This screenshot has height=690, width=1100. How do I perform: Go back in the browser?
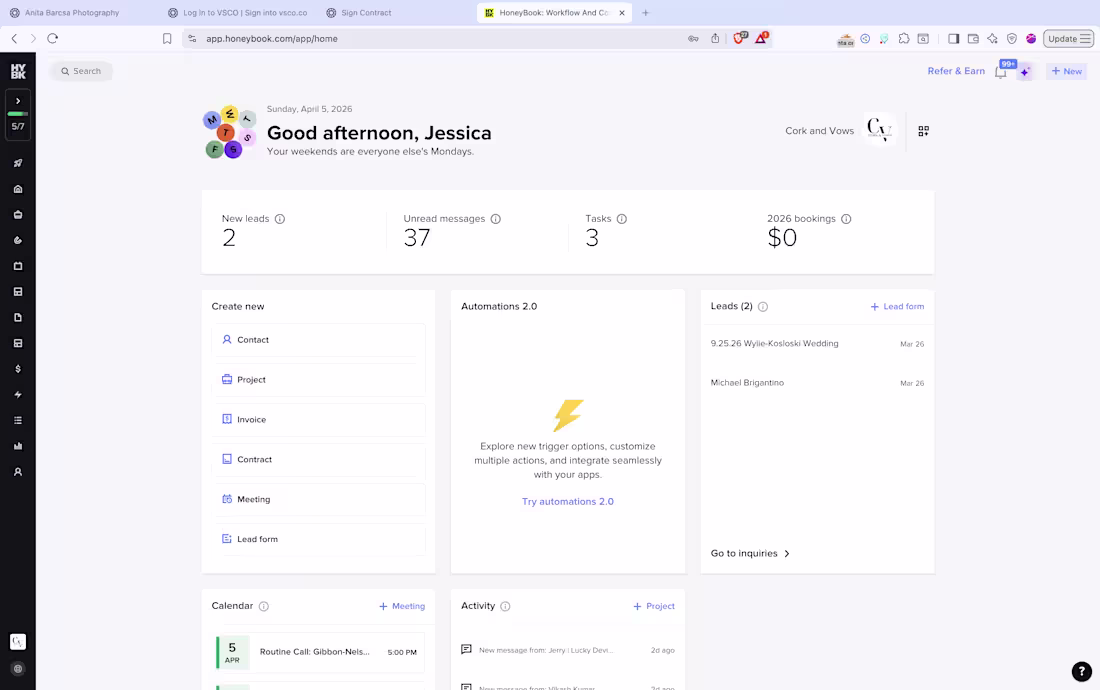[x=14, y=39]
